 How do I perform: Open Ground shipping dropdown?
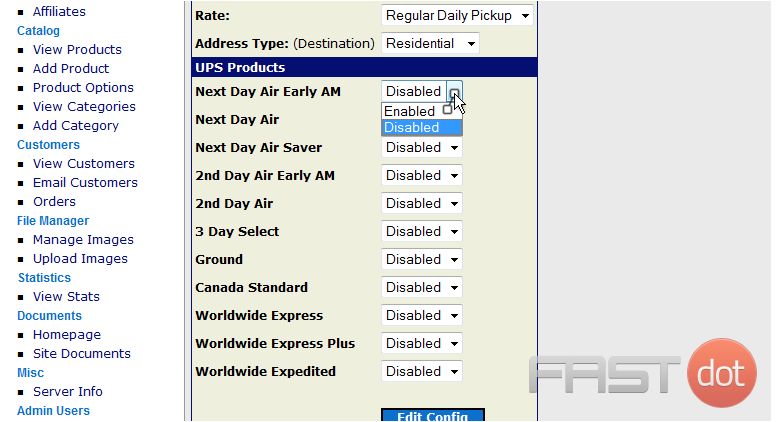point(422,259)
